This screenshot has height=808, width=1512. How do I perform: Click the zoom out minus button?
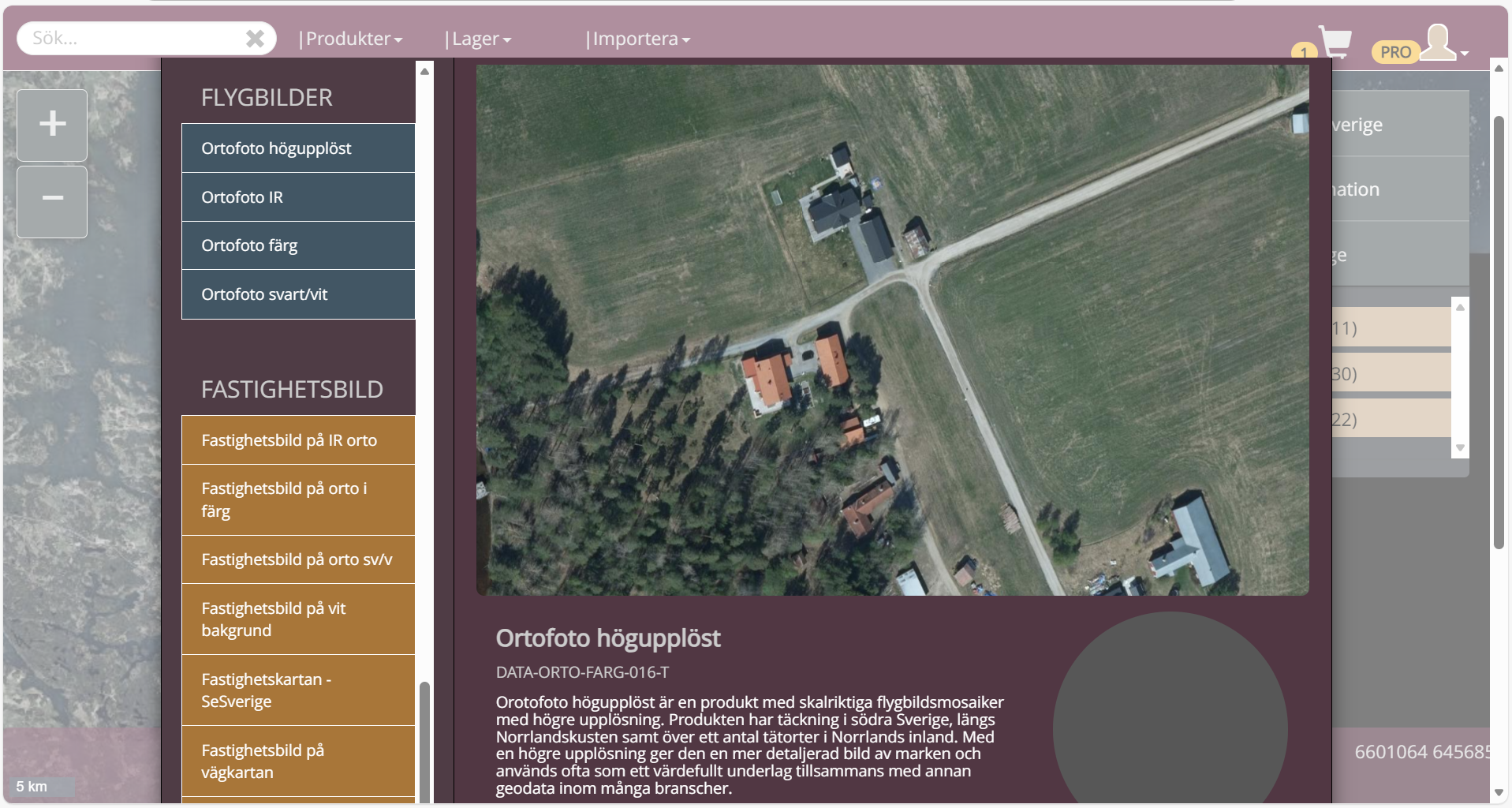coord(52,200)
